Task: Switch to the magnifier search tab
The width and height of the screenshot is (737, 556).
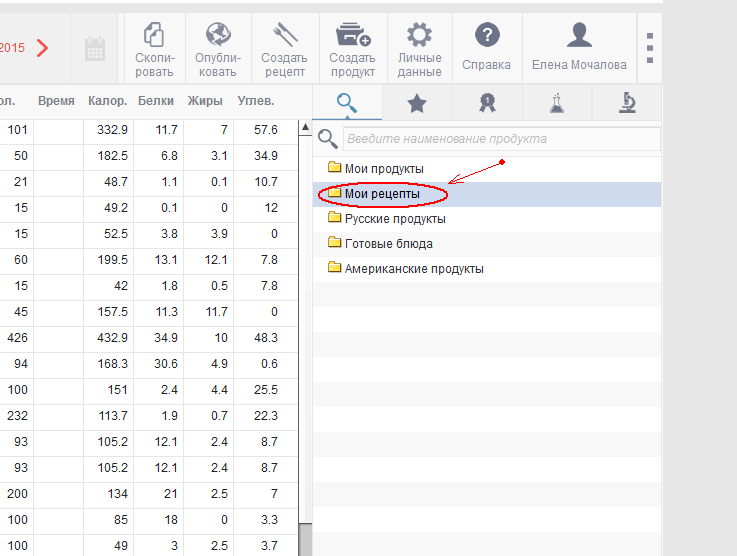Action: (347, 102)
